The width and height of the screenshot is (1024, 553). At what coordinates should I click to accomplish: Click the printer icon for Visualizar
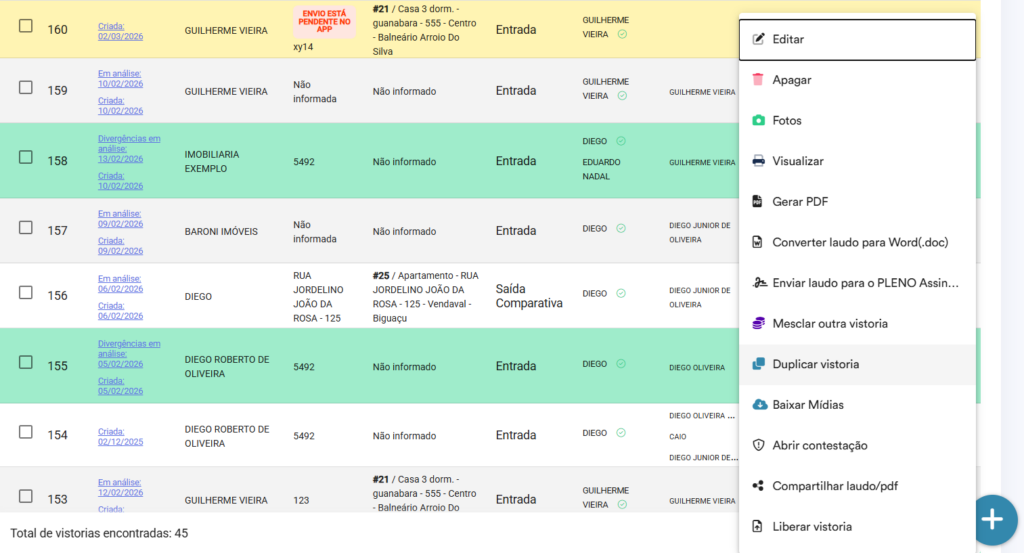(x=759, y=161)
